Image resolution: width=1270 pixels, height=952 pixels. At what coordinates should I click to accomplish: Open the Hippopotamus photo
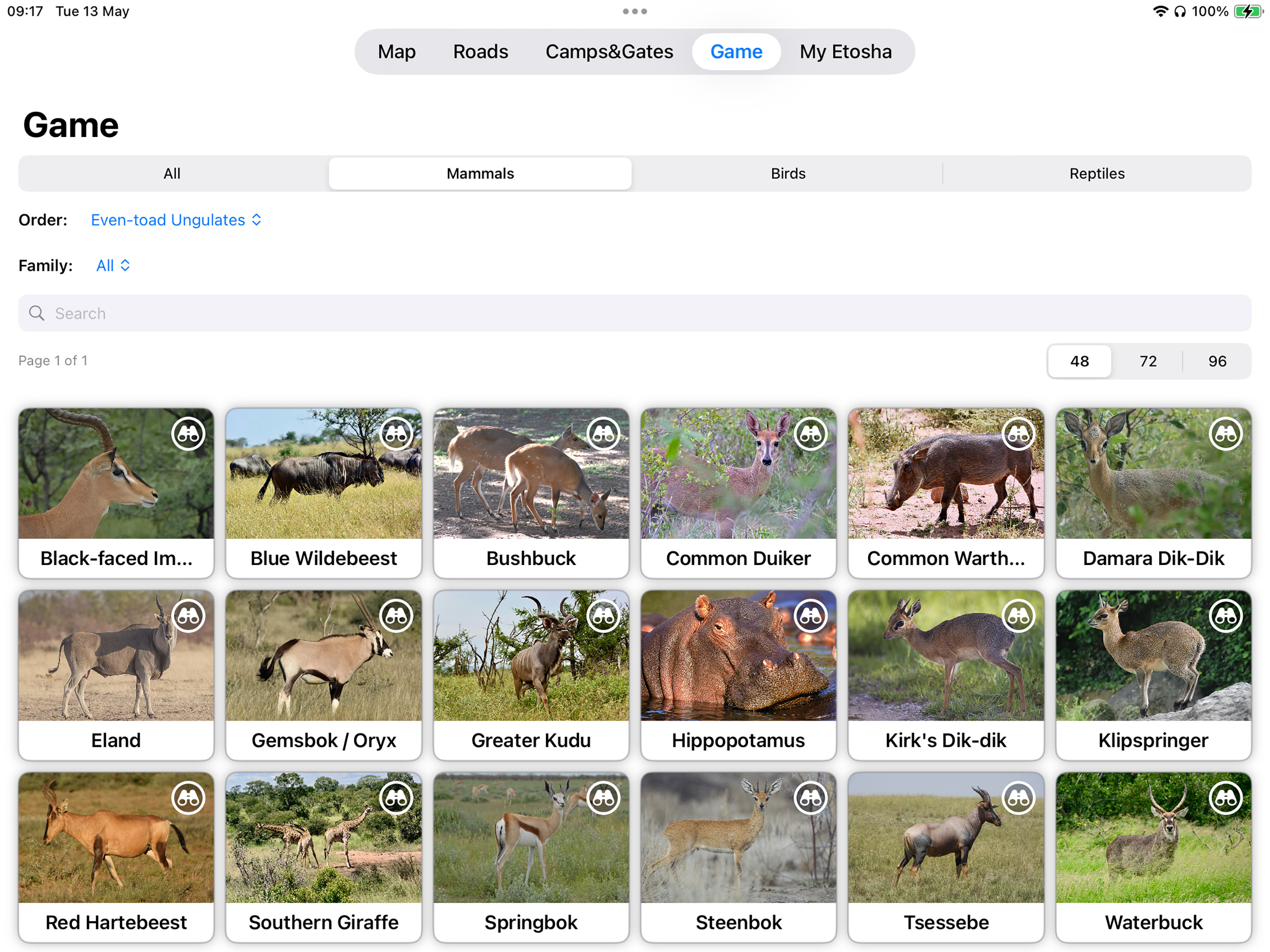click(738, 656)
